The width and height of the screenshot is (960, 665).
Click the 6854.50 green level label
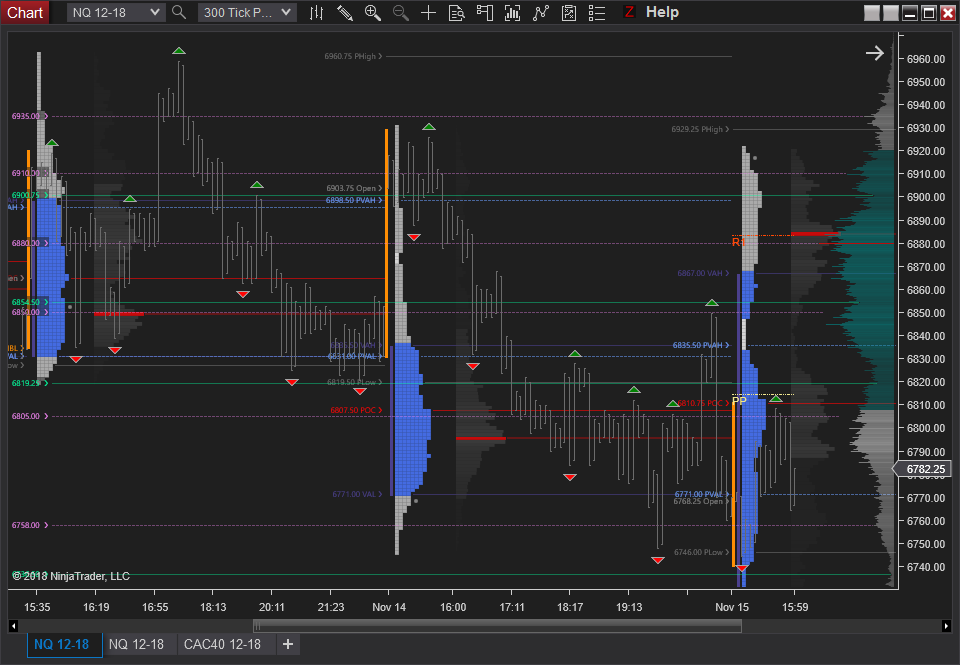pos(30,302)
